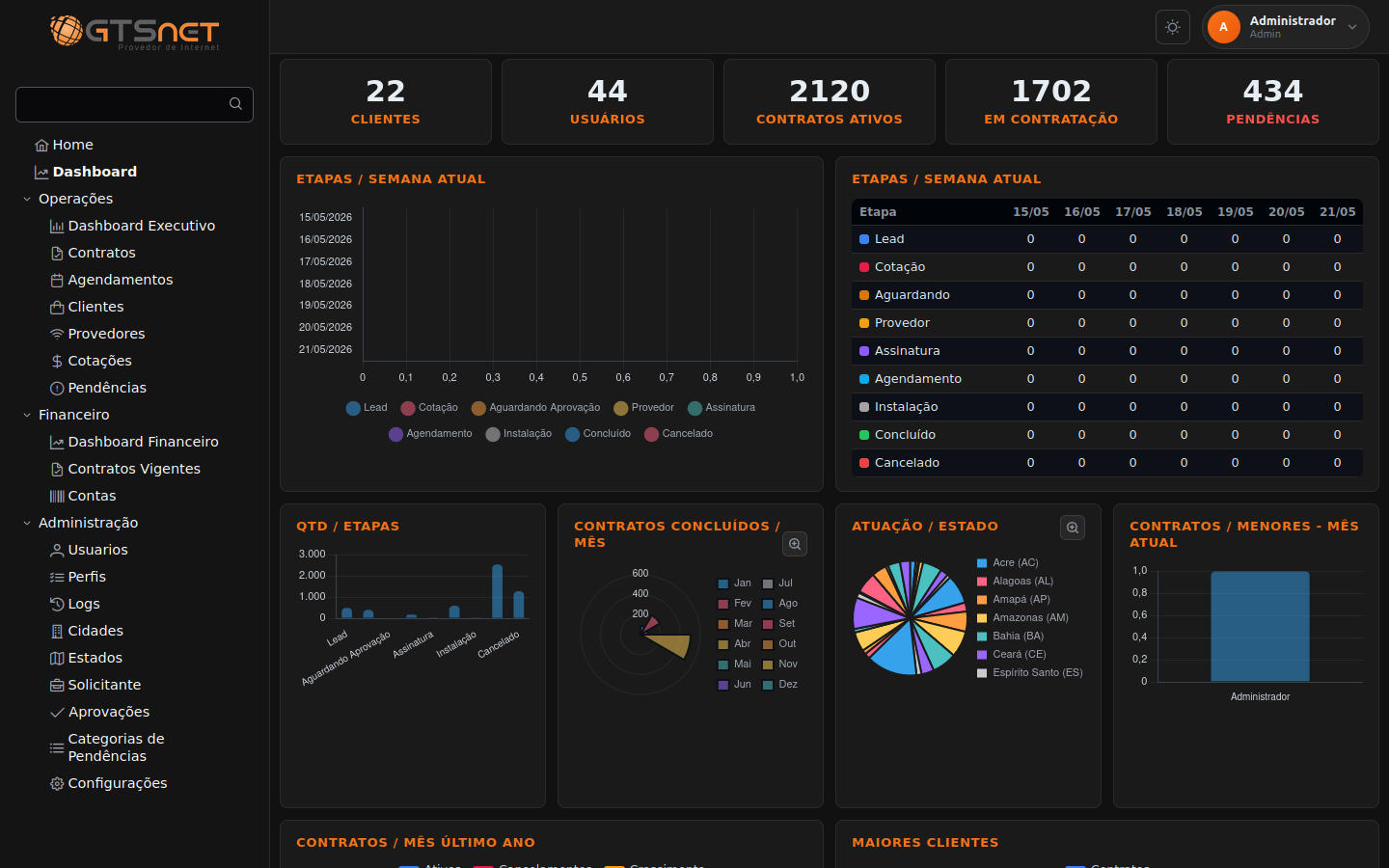1389x868 pixels.
Task: Toggle the Provedor legend item
Action: 644,408
